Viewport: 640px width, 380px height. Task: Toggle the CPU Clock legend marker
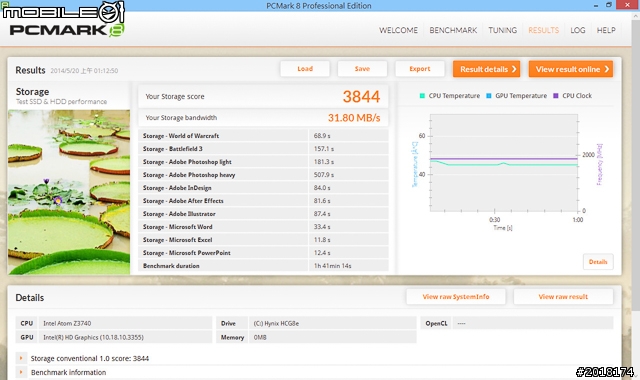[556, 96]
